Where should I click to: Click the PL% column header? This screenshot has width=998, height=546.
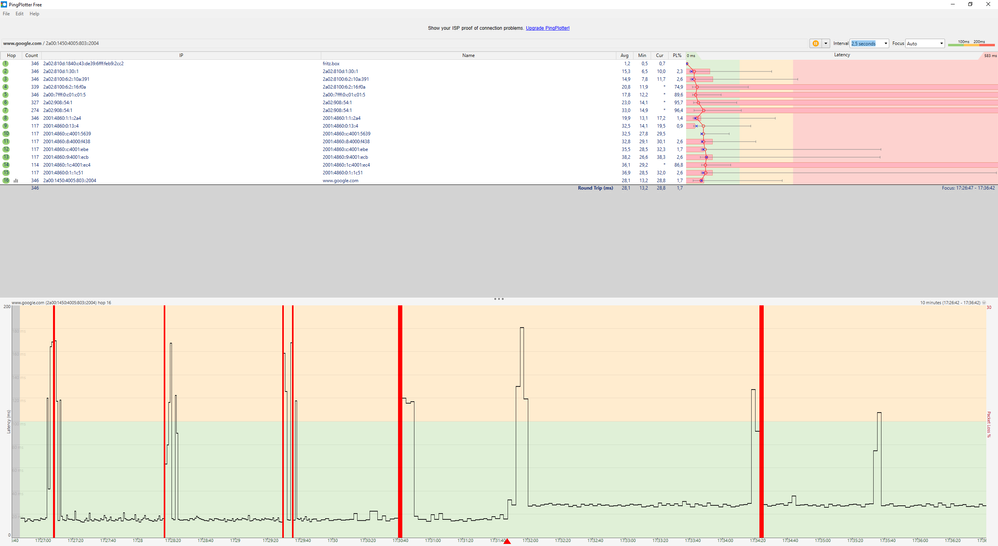(x=677, y=55)
